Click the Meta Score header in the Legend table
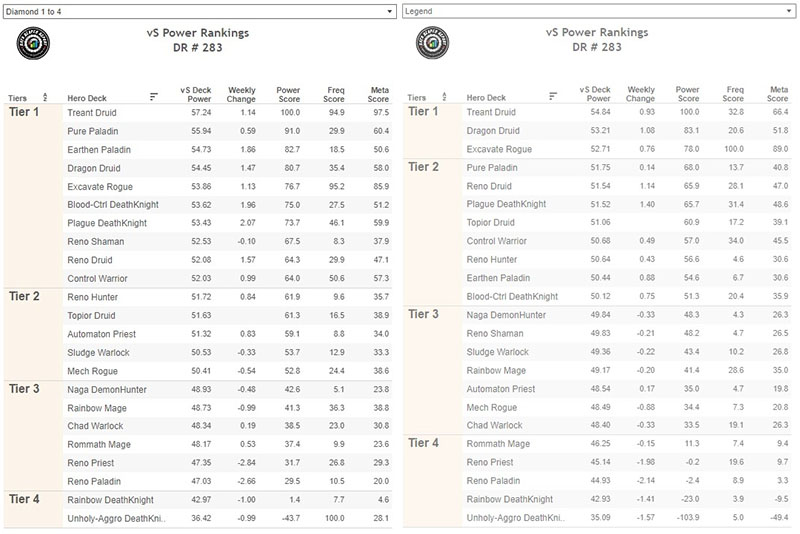Image resolution: width=800 pixels, height=534 pixels. click(x=778, y=94)
